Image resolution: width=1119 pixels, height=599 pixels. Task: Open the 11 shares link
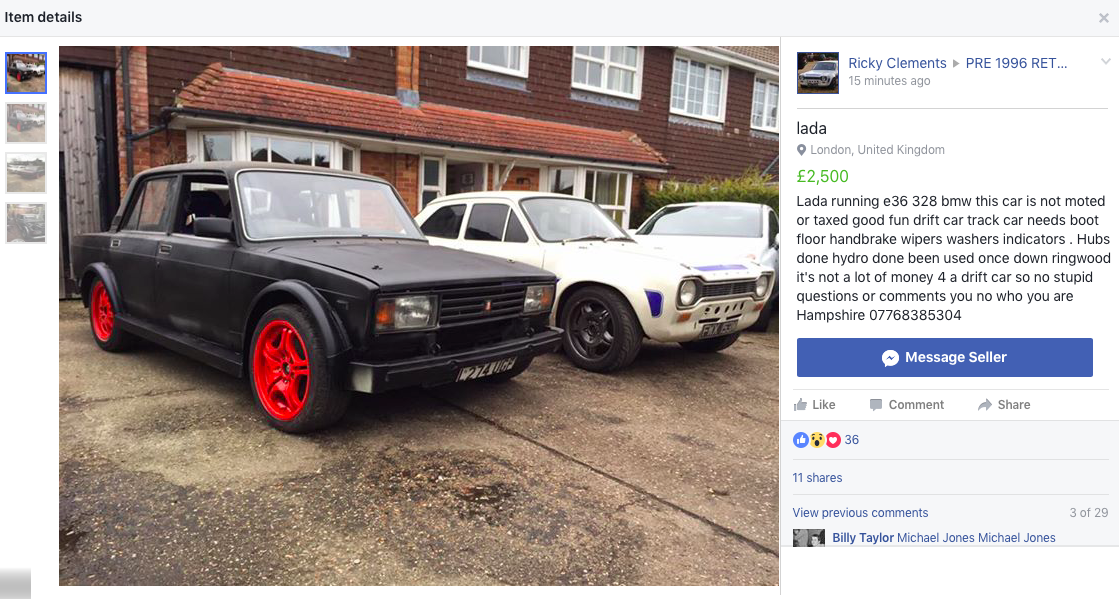click(x=817, y=478)
